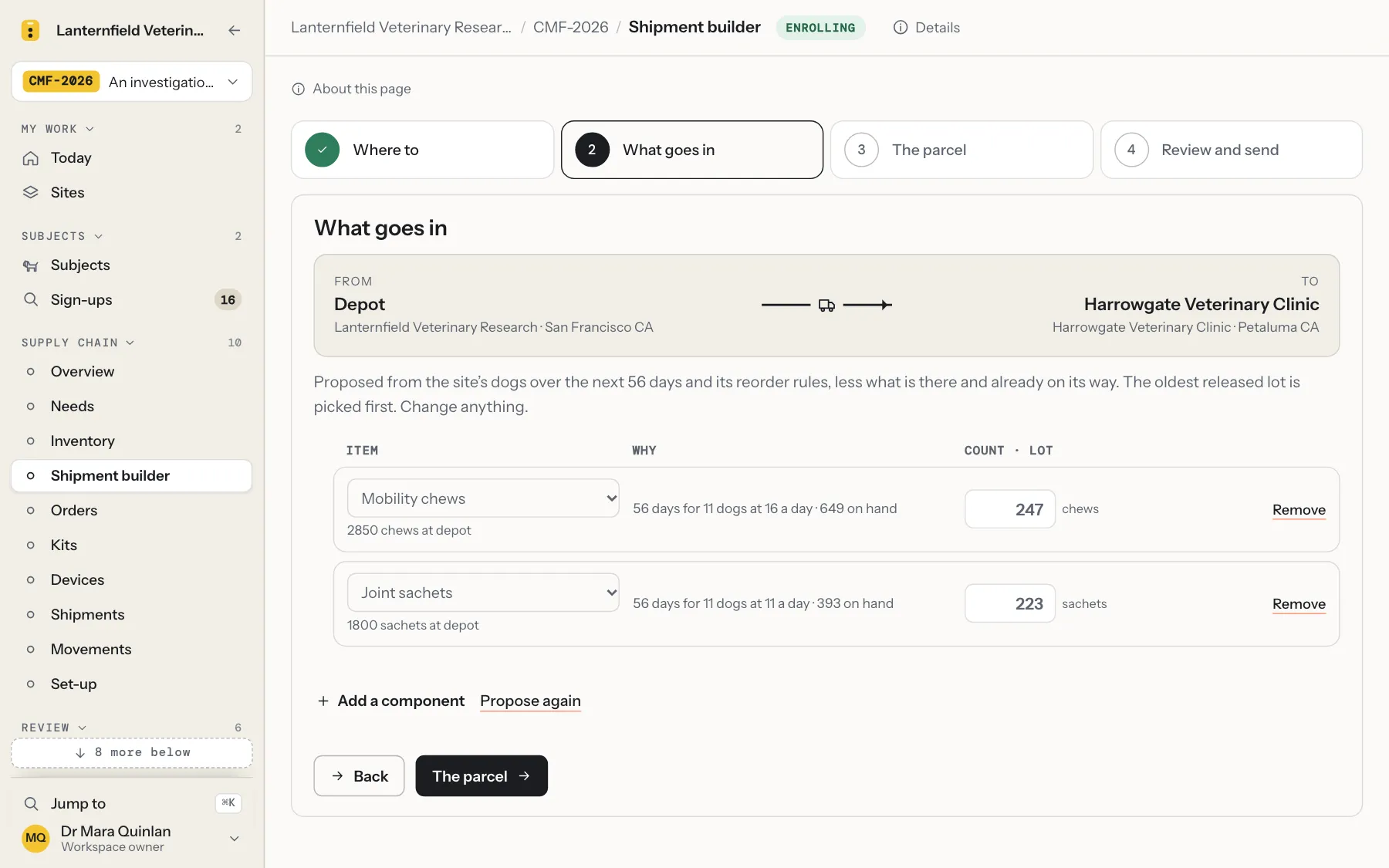
Task: Click the About this page info icon
Action: (299, 89)
